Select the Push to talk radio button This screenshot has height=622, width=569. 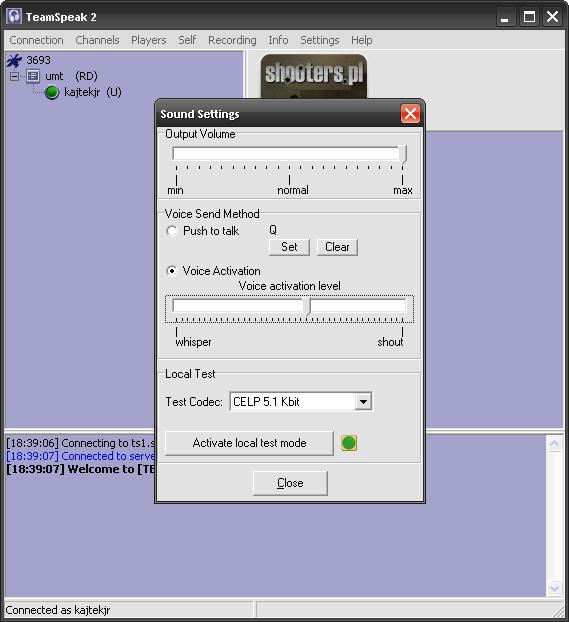point(172,231)
